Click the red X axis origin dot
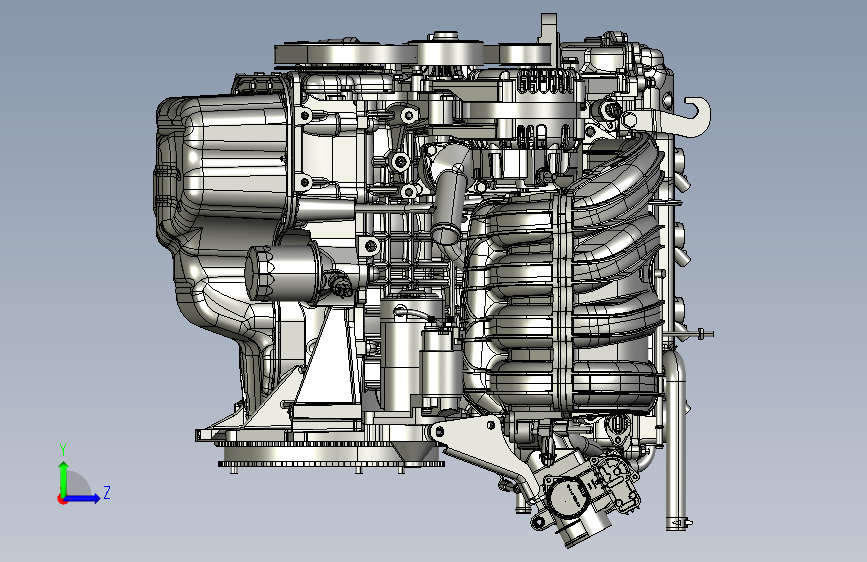 coord(62,499)
